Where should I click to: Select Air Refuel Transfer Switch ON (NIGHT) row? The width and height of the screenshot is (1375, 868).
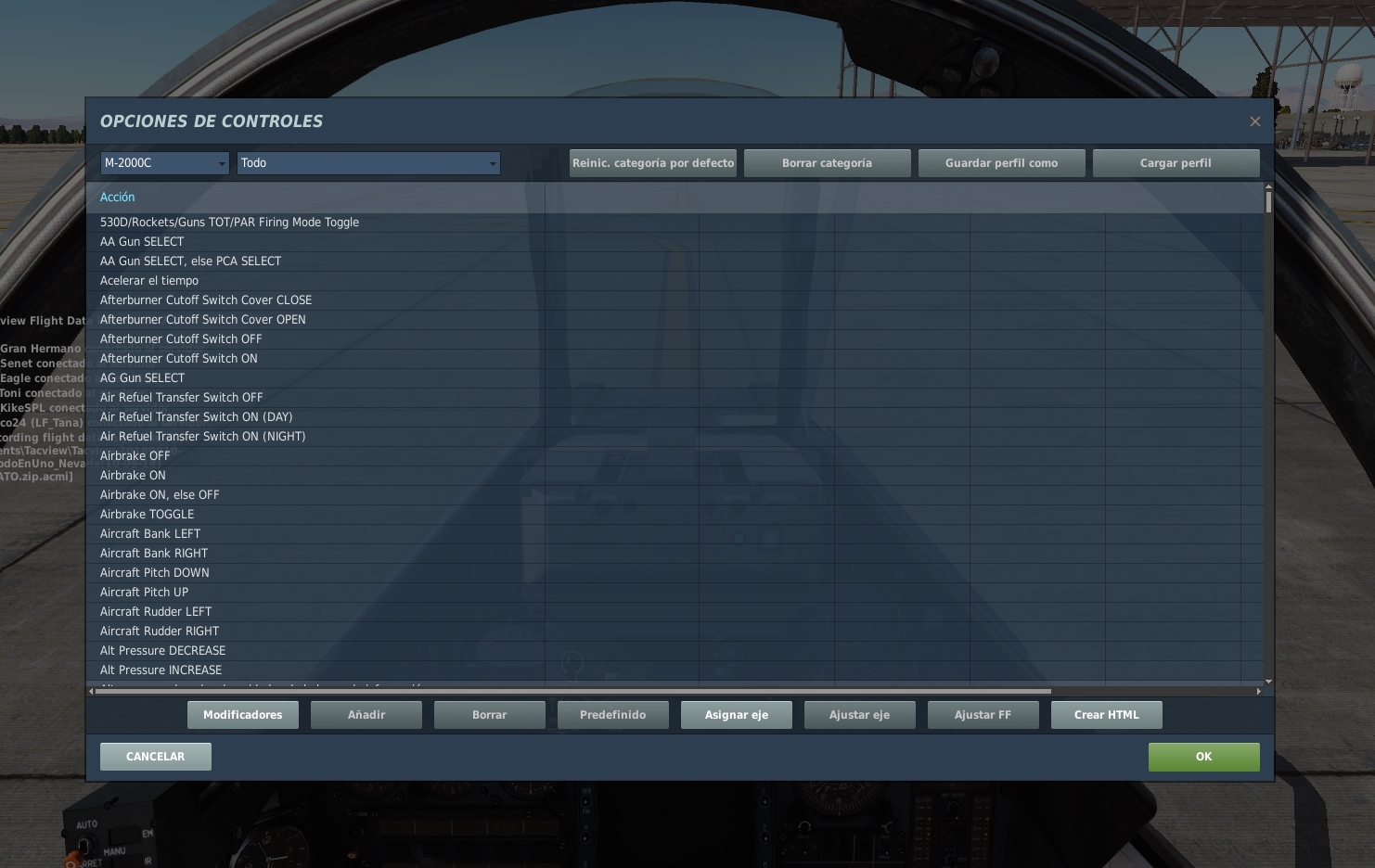pos(675,437)
